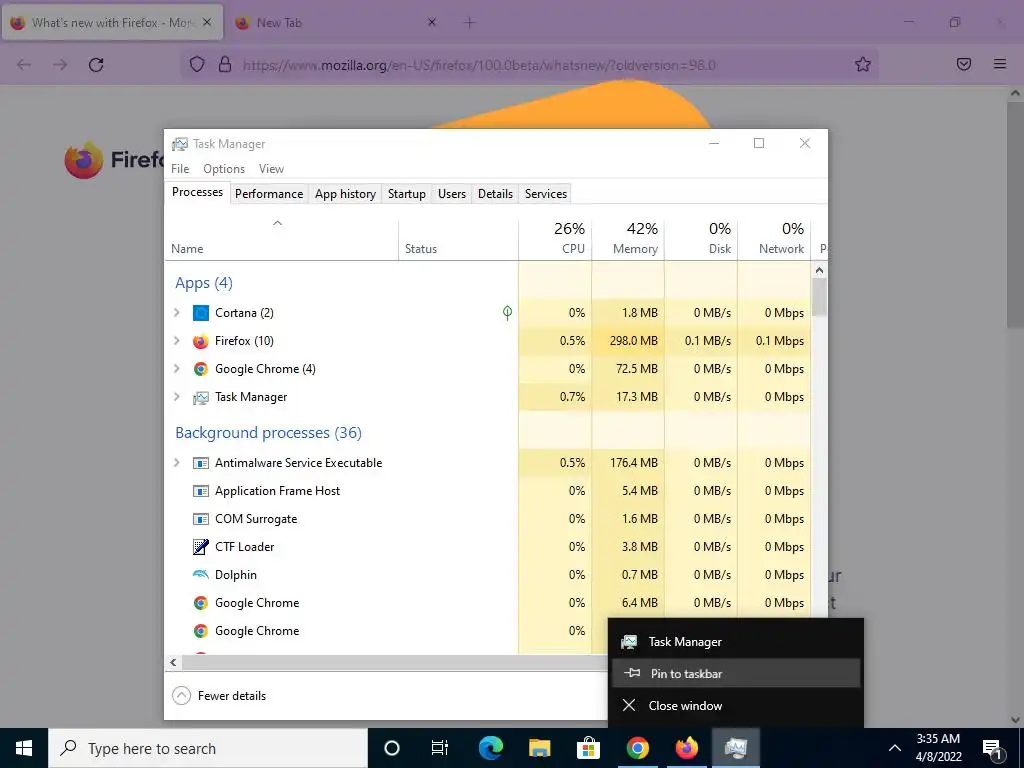Choose Pin to taskbar in jump list
Image resolution: width=1024 pixels, height=768 pixels.
[736, 673]
